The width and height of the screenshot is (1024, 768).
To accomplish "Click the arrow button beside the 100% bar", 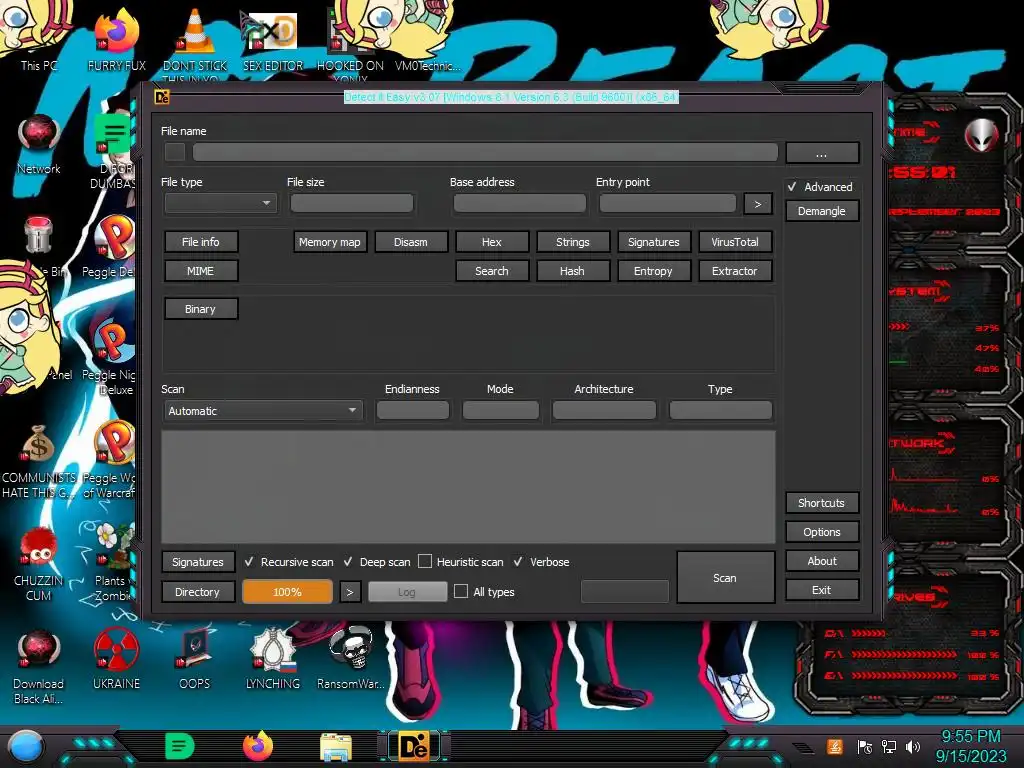I will point(349,592).
